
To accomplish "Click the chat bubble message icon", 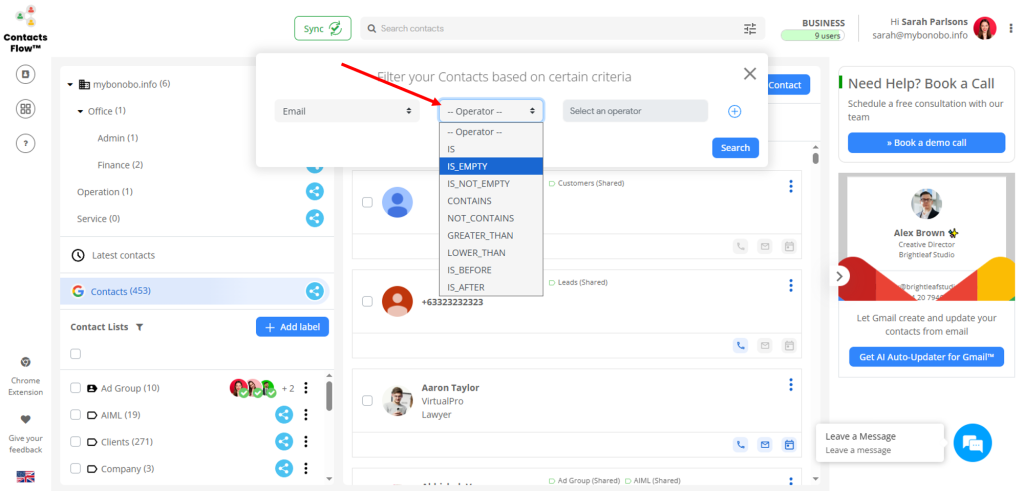I will (972, 442).
